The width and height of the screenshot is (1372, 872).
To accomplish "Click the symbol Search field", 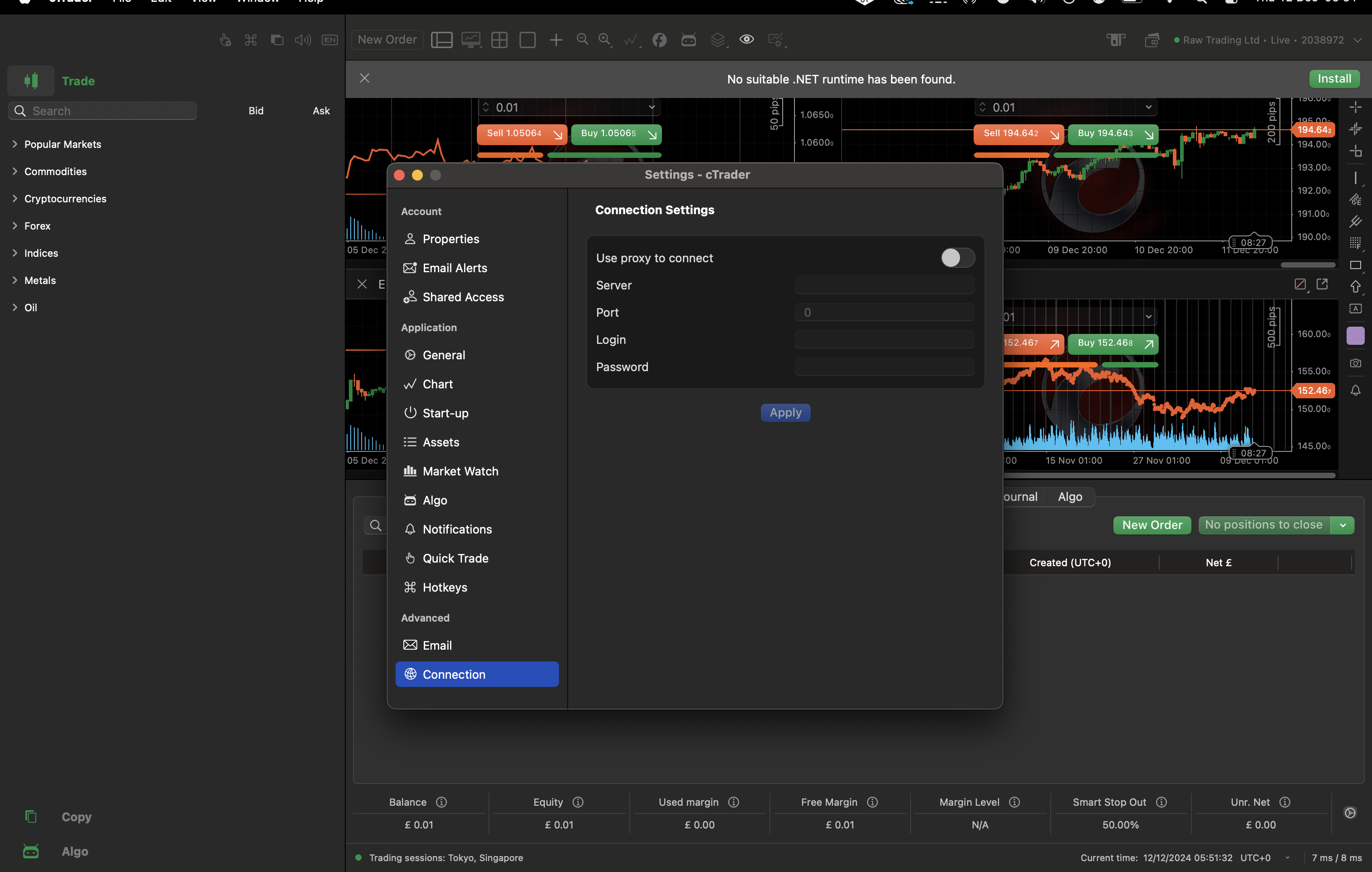I will (x=103, y=111).
